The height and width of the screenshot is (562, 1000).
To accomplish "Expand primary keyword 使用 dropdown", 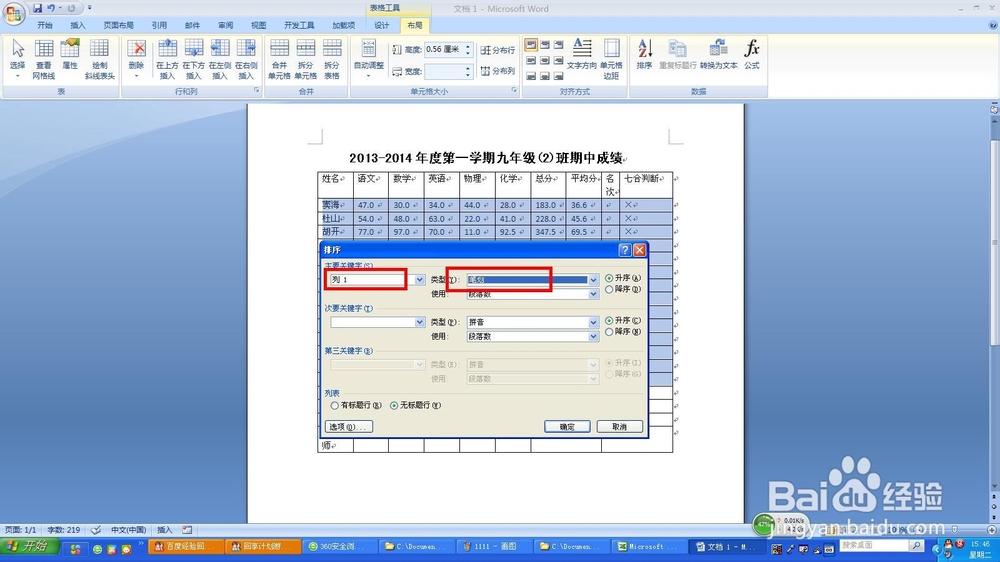I will pyautogui.click(x=593, y=294).
